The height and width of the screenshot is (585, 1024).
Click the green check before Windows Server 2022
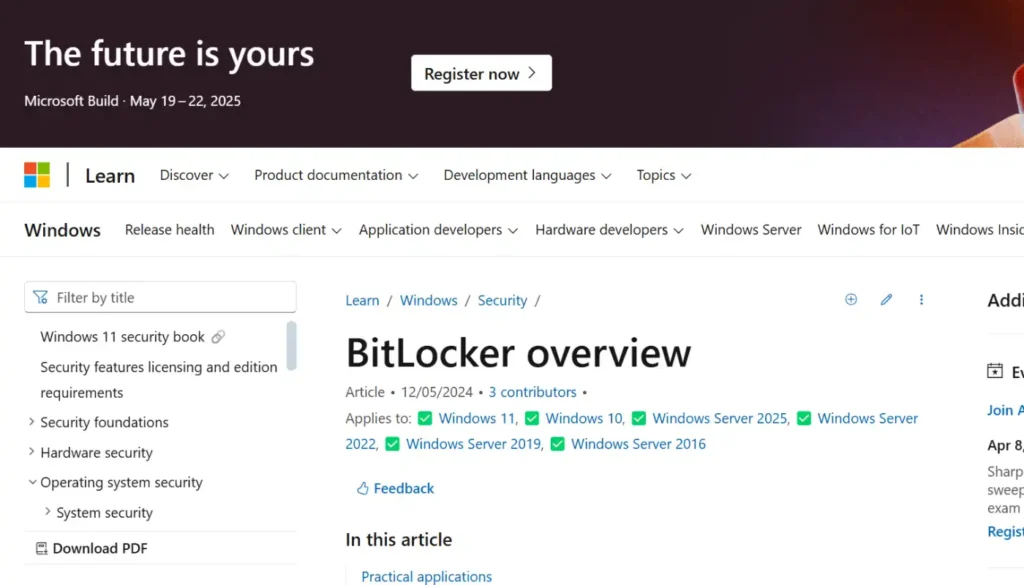[x=804, y=419]
